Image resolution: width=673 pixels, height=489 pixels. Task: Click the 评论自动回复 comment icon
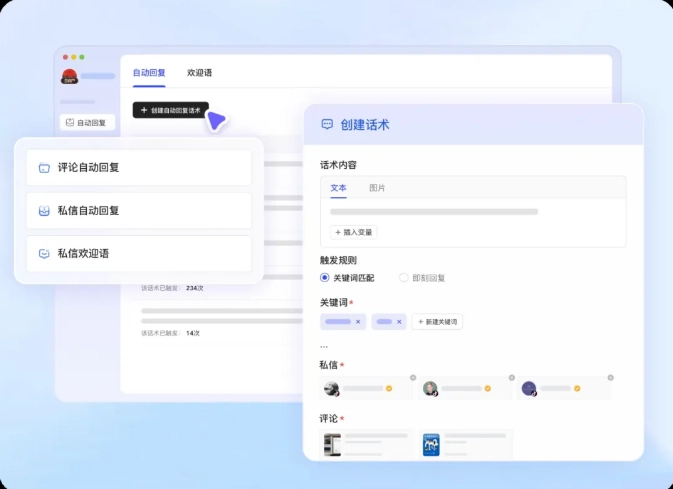click(x=44, y=168)
